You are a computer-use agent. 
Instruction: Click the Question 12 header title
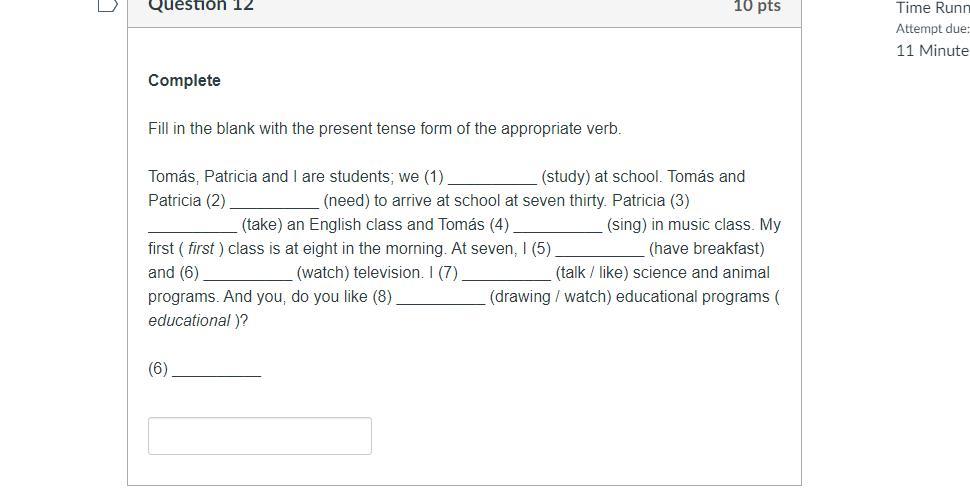(201, 6)
